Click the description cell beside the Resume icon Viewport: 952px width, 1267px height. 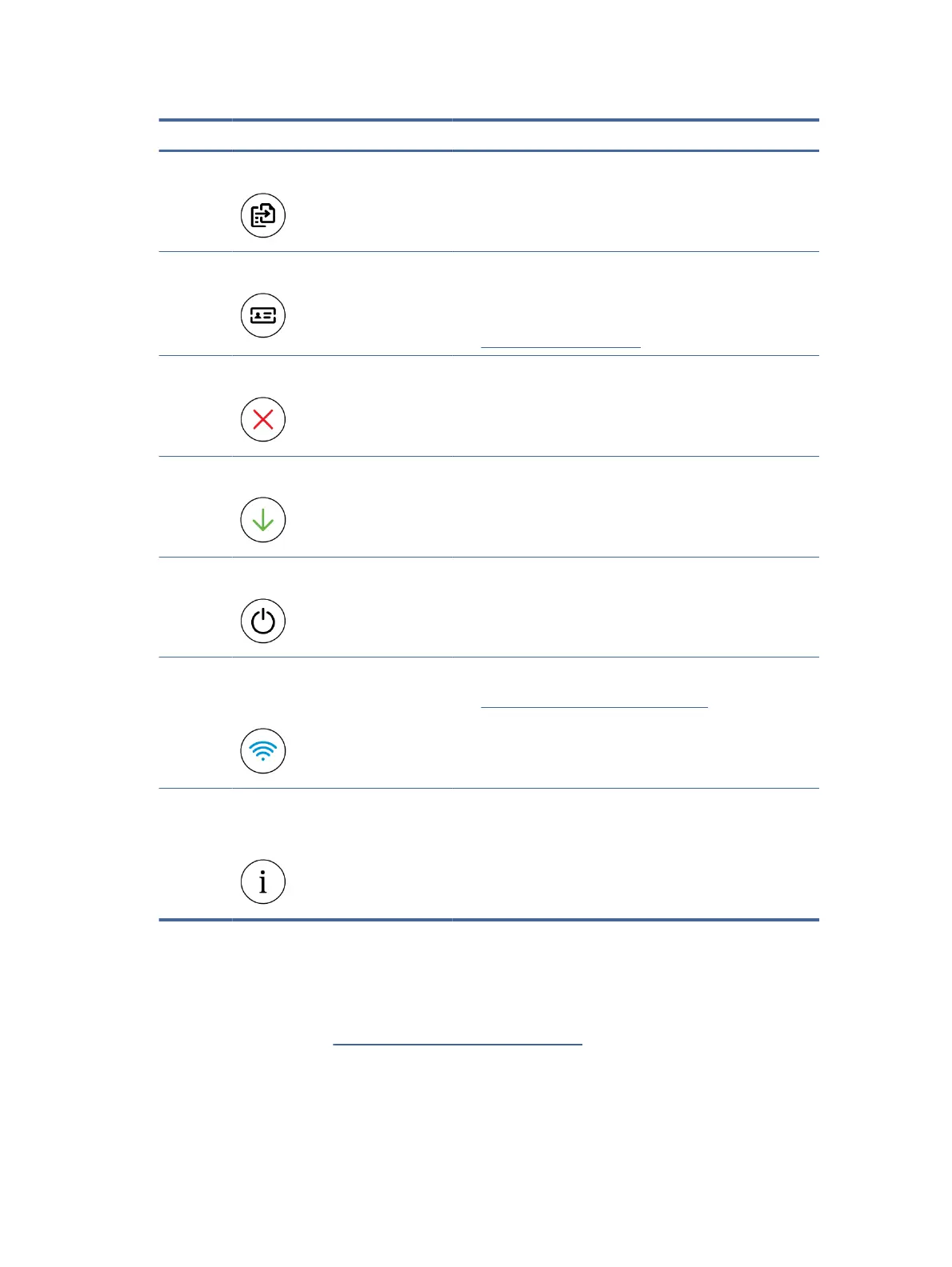pos(634,507)
